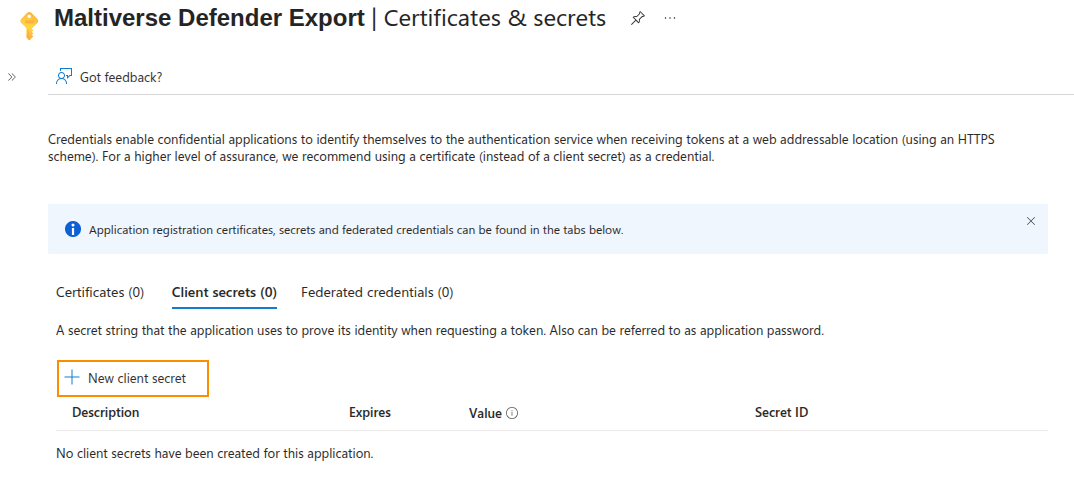Click the application registration banner message
This screenshot has width=1074, height=490.
[356, 230]
